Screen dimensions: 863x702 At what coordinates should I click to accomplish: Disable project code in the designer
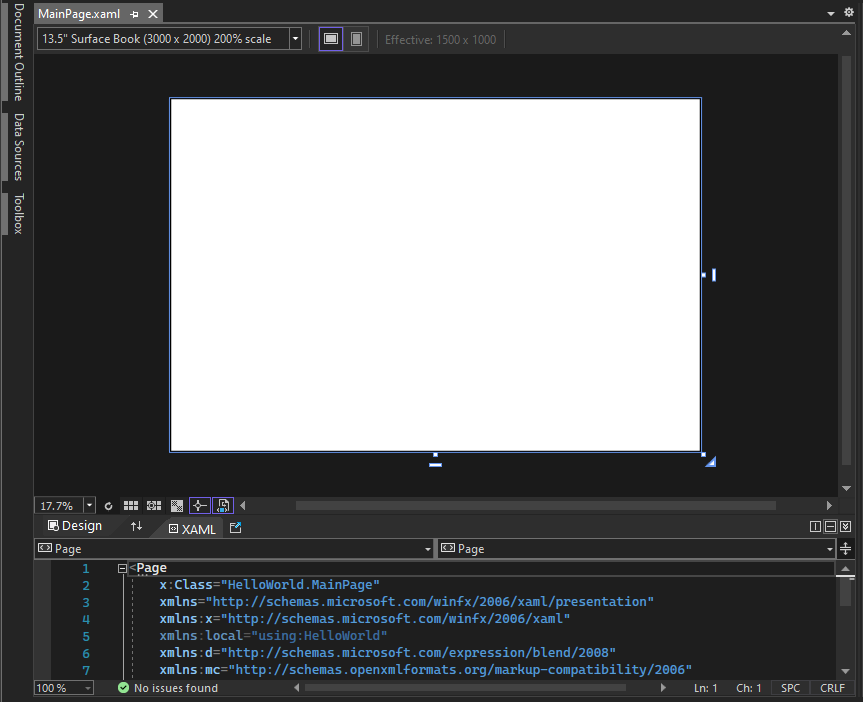[222, 505]
